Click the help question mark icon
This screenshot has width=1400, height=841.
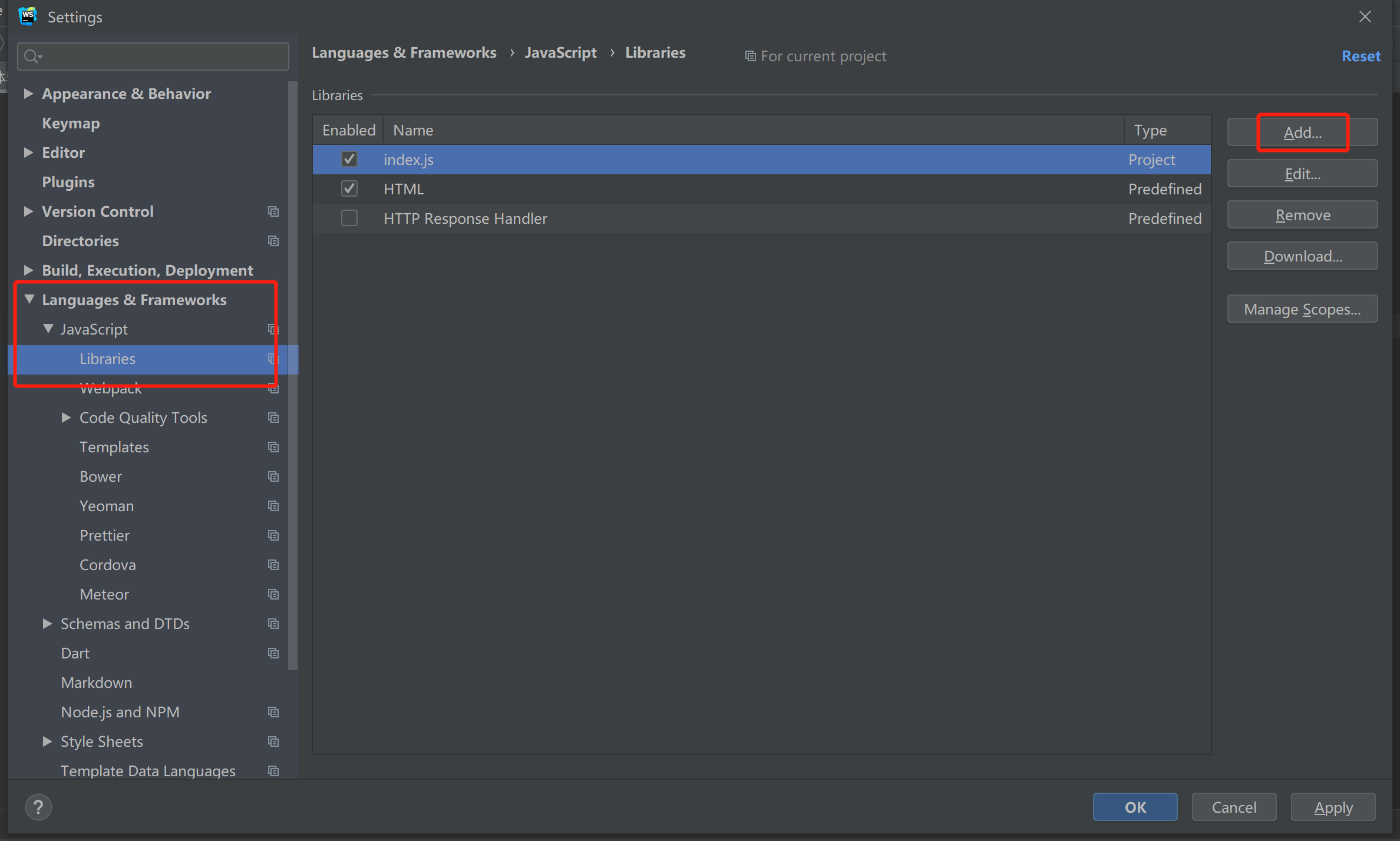coord(38,807)
